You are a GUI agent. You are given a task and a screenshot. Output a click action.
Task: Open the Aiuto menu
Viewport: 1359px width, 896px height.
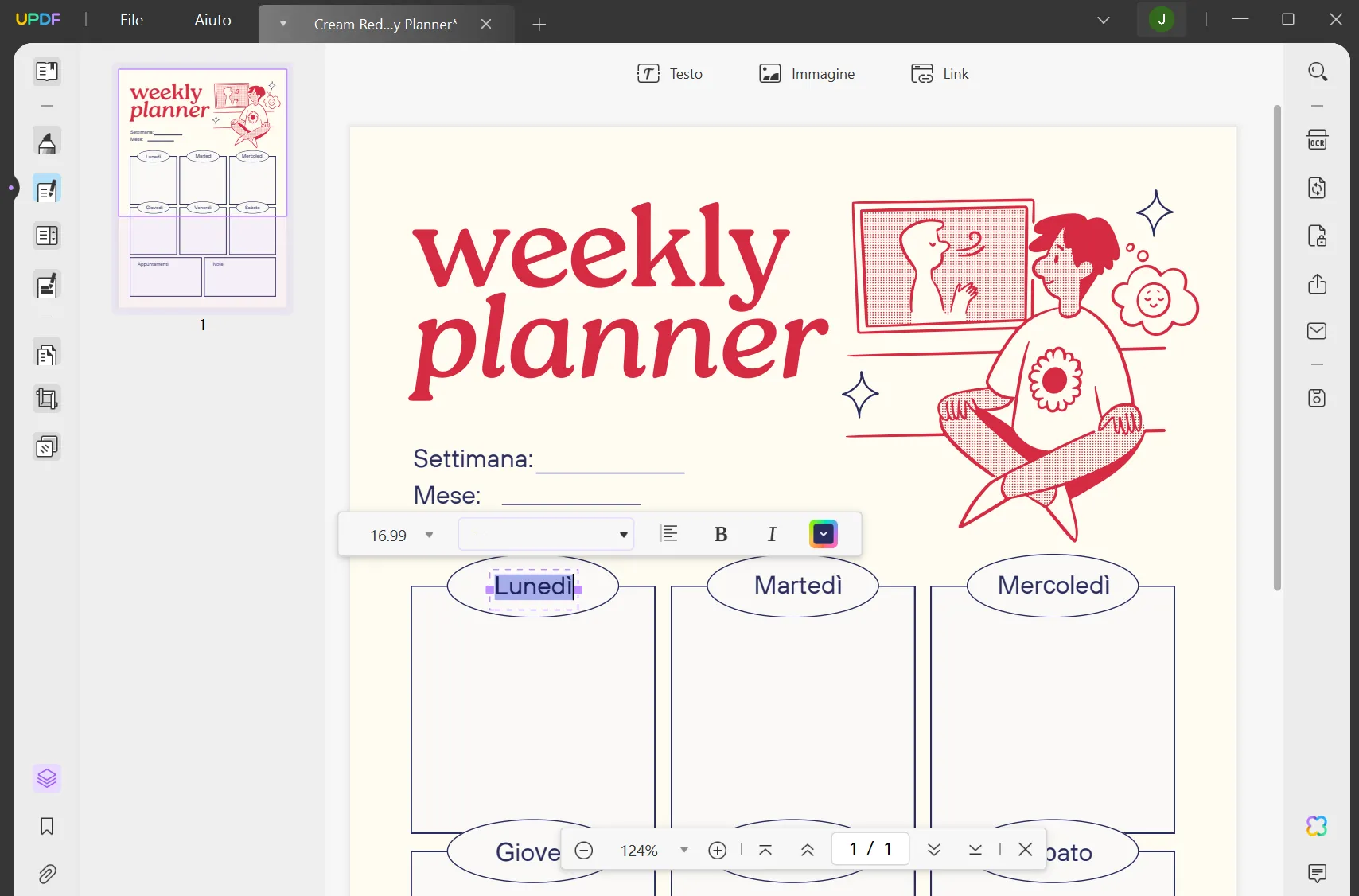(213, 20)
